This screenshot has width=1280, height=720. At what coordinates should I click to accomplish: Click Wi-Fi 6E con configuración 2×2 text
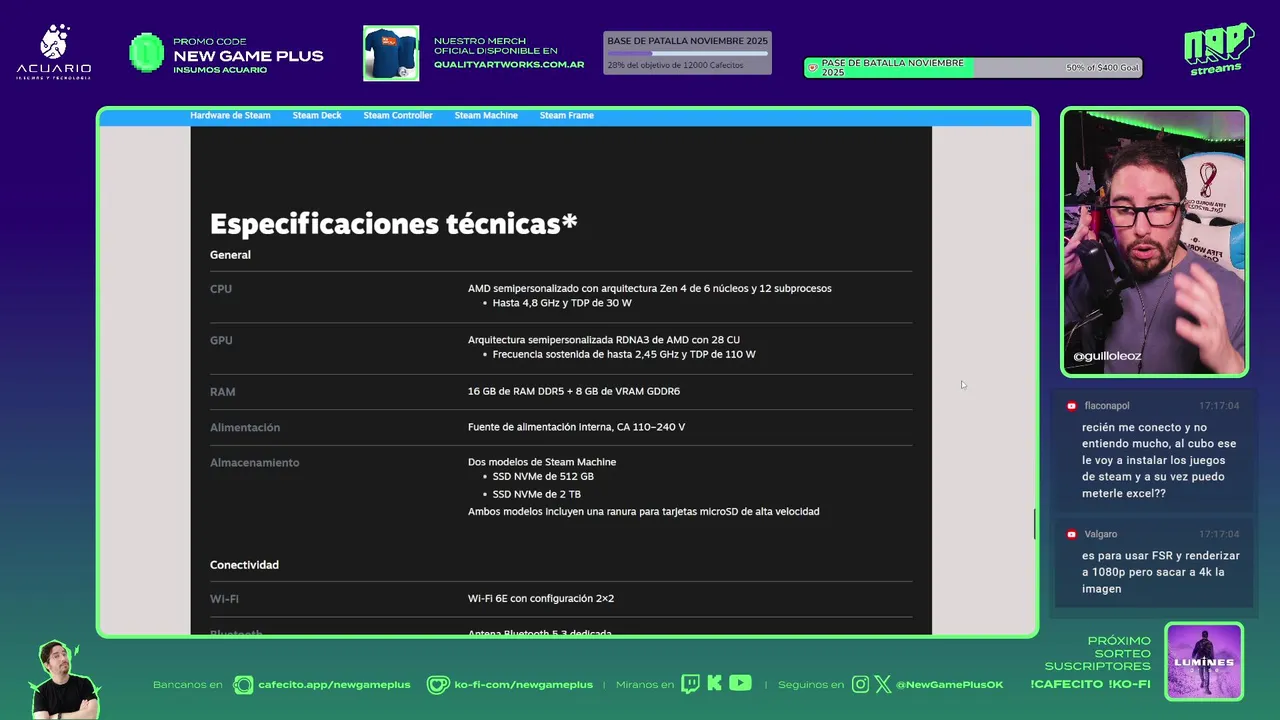pos(541,599)
